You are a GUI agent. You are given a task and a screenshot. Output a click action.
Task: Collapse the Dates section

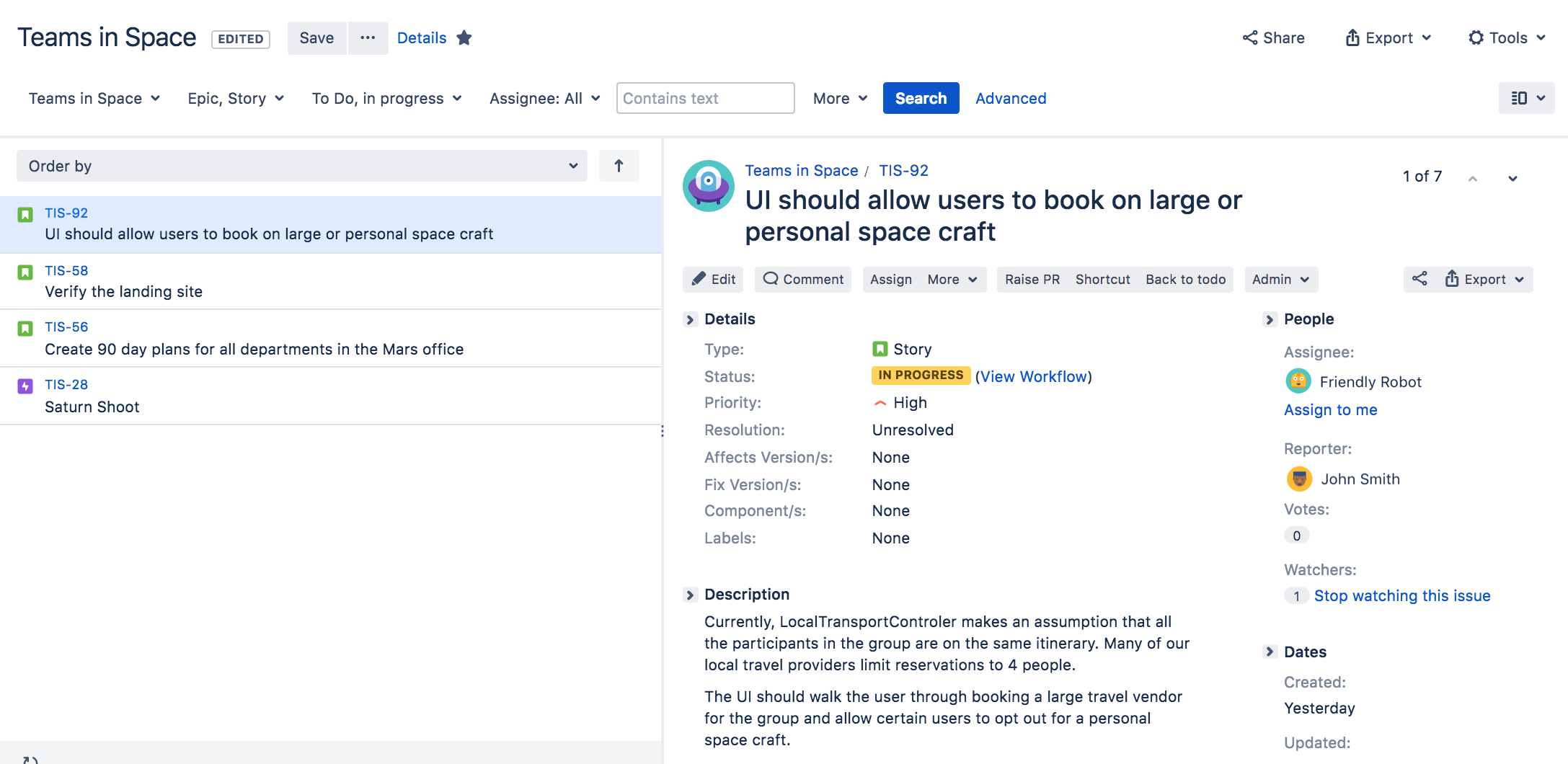1270,652
